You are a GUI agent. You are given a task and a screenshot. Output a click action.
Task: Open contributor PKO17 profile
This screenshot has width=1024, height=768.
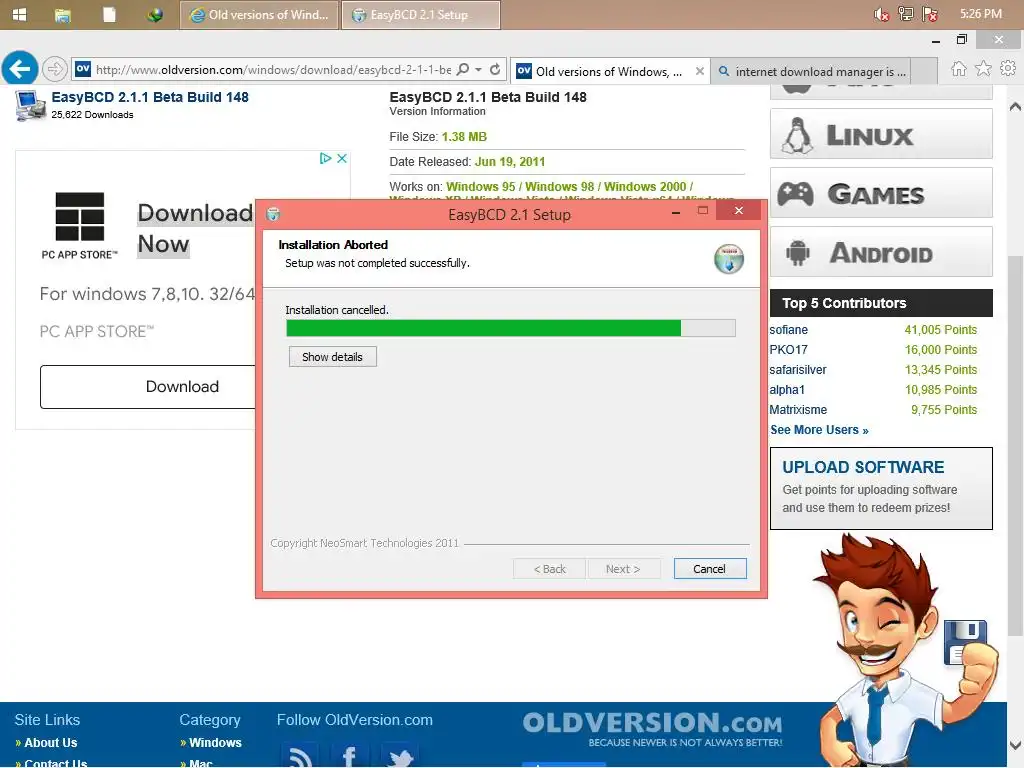[x=788, y=349]
